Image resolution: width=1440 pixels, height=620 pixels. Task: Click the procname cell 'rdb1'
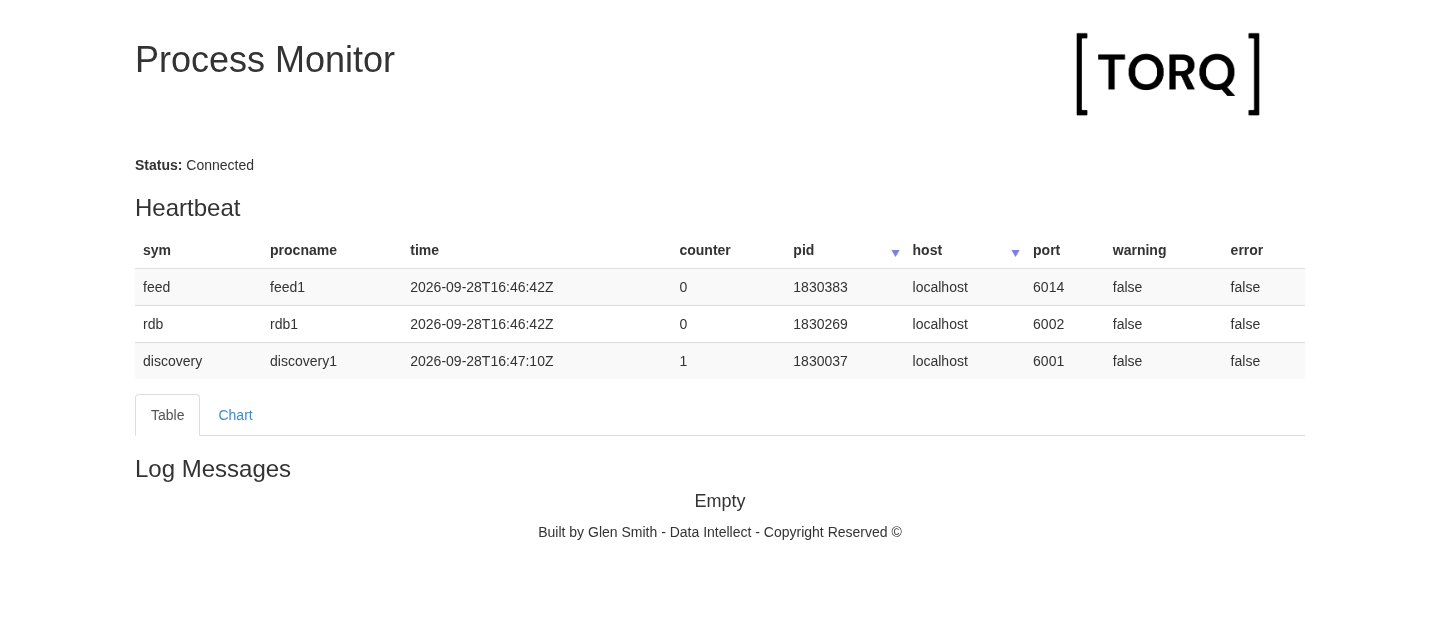(x=284, y=324)
